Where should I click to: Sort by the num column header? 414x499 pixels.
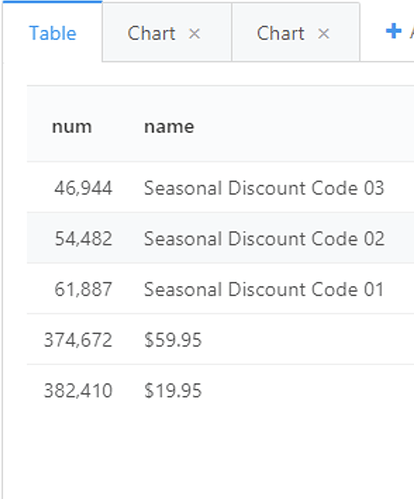coord(72,127)
